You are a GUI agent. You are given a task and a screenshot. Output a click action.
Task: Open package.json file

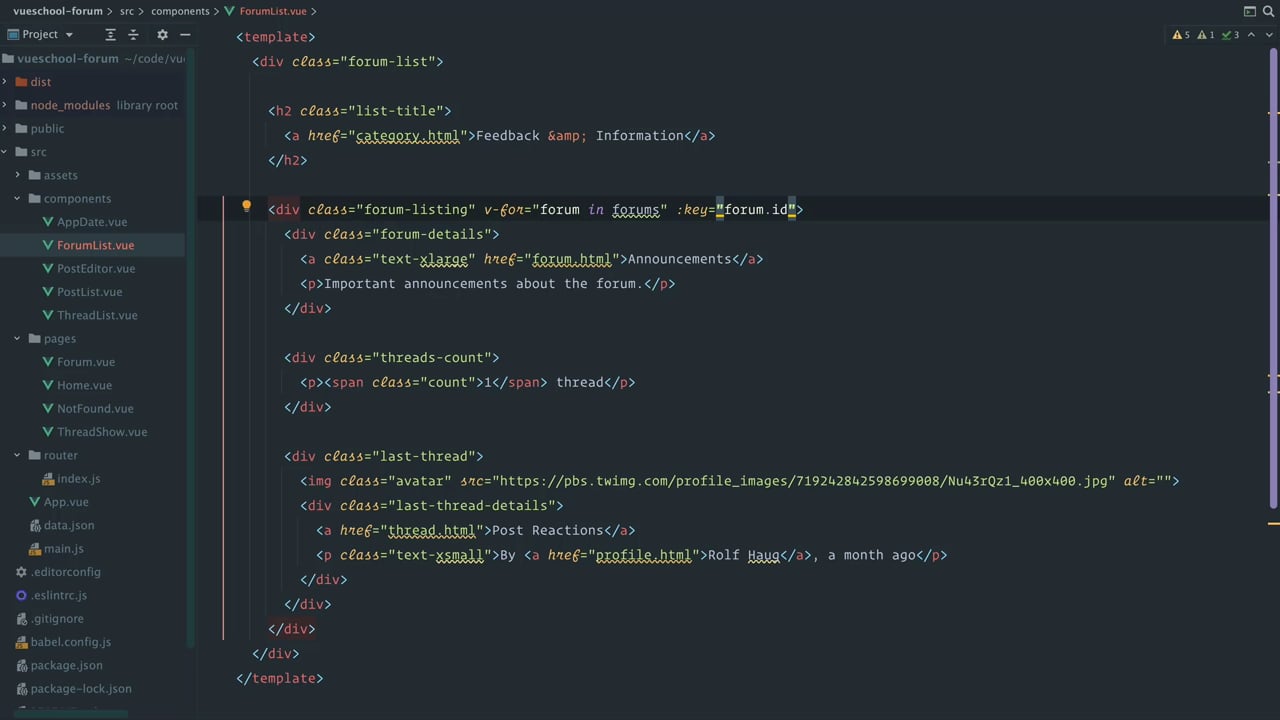point(66,665)
